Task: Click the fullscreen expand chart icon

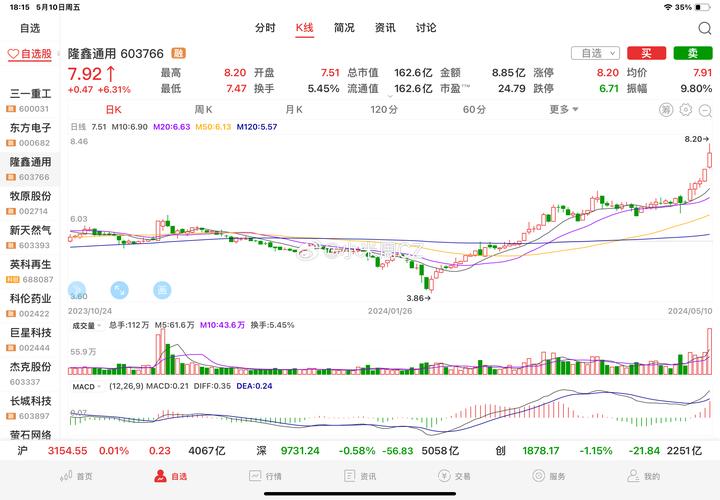Action: coord(119,290)
